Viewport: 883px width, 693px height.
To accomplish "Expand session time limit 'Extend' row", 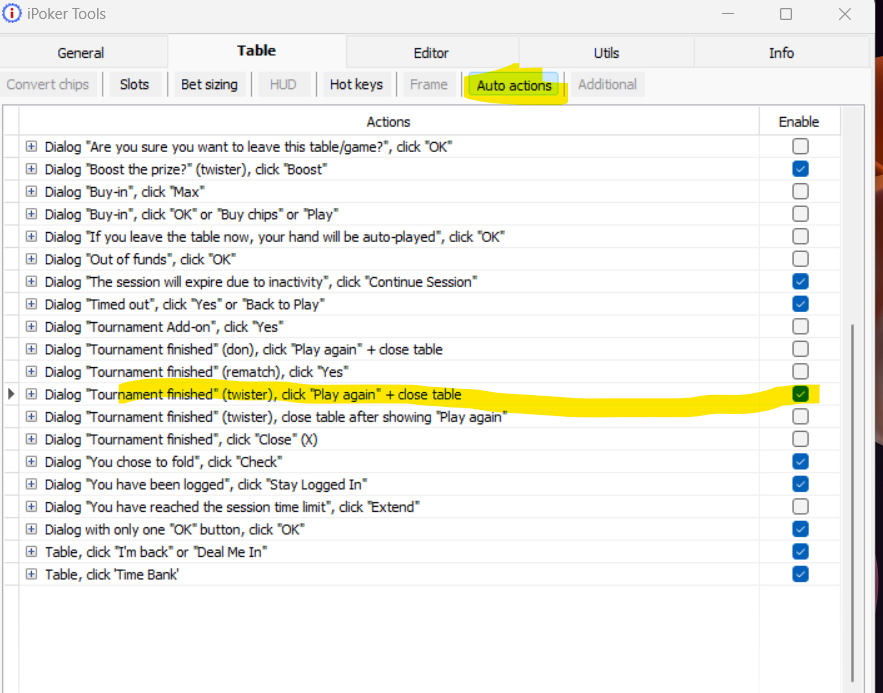I will 32,507.
